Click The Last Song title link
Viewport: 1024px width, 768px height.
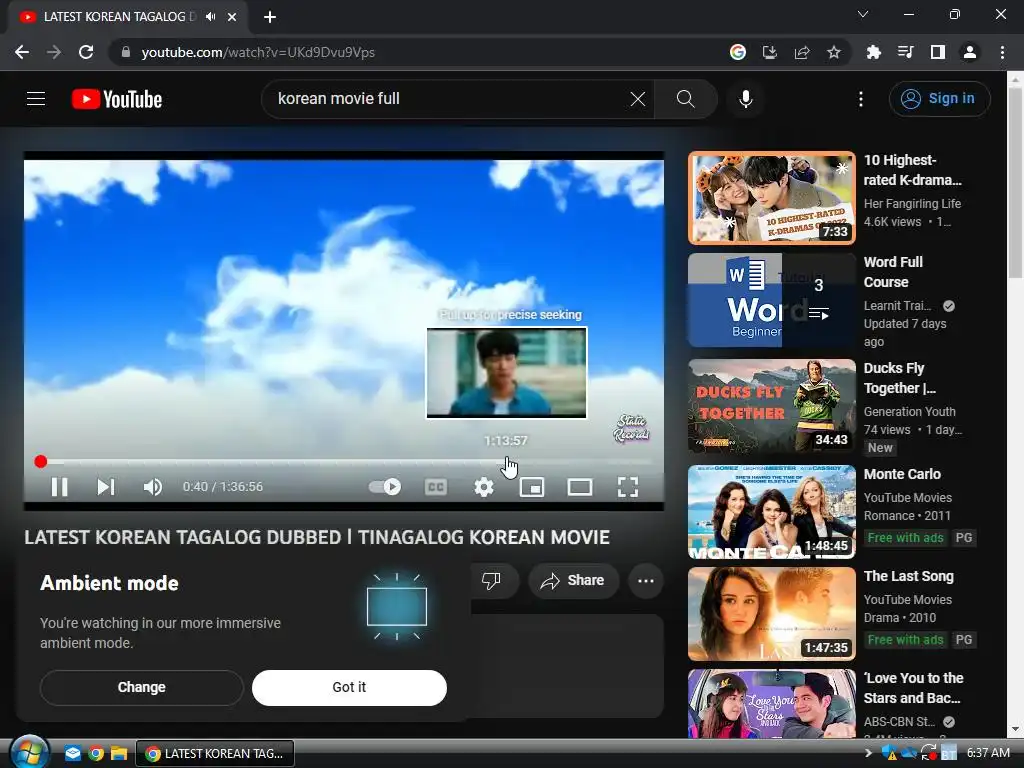point(908,576)
